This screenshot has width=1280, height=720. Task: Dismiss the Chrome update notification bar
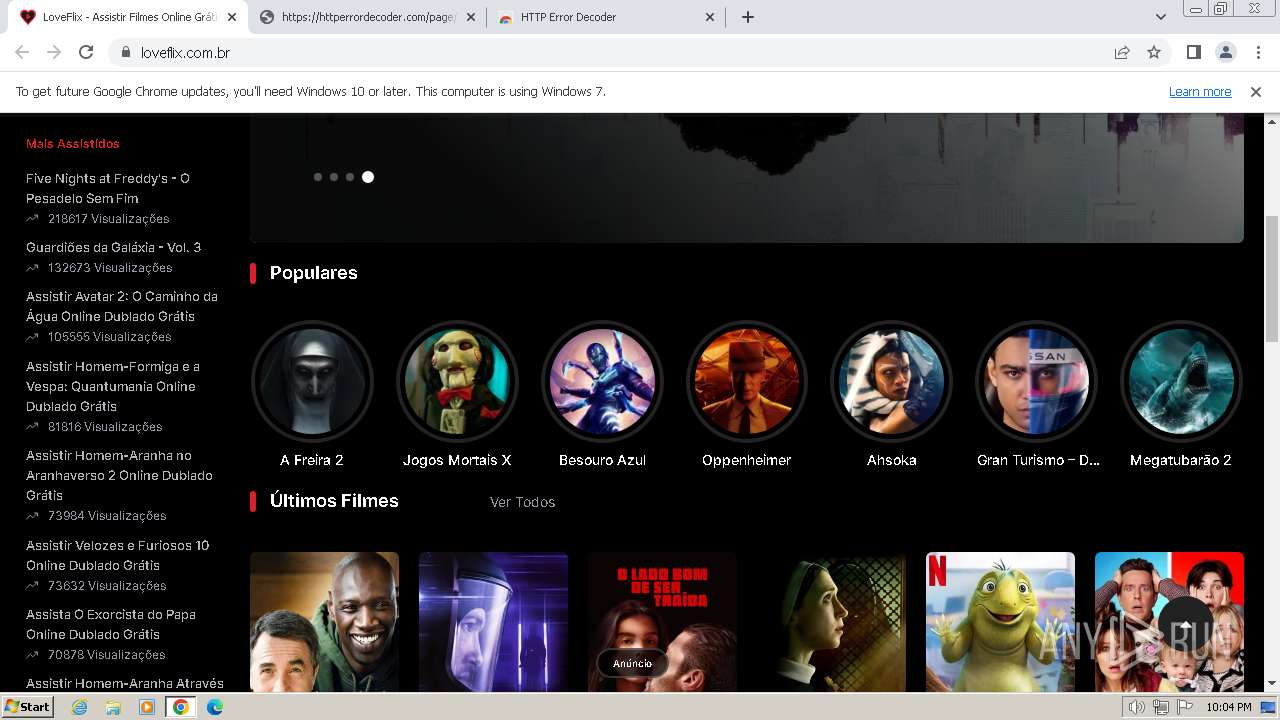click(1256, 91)
